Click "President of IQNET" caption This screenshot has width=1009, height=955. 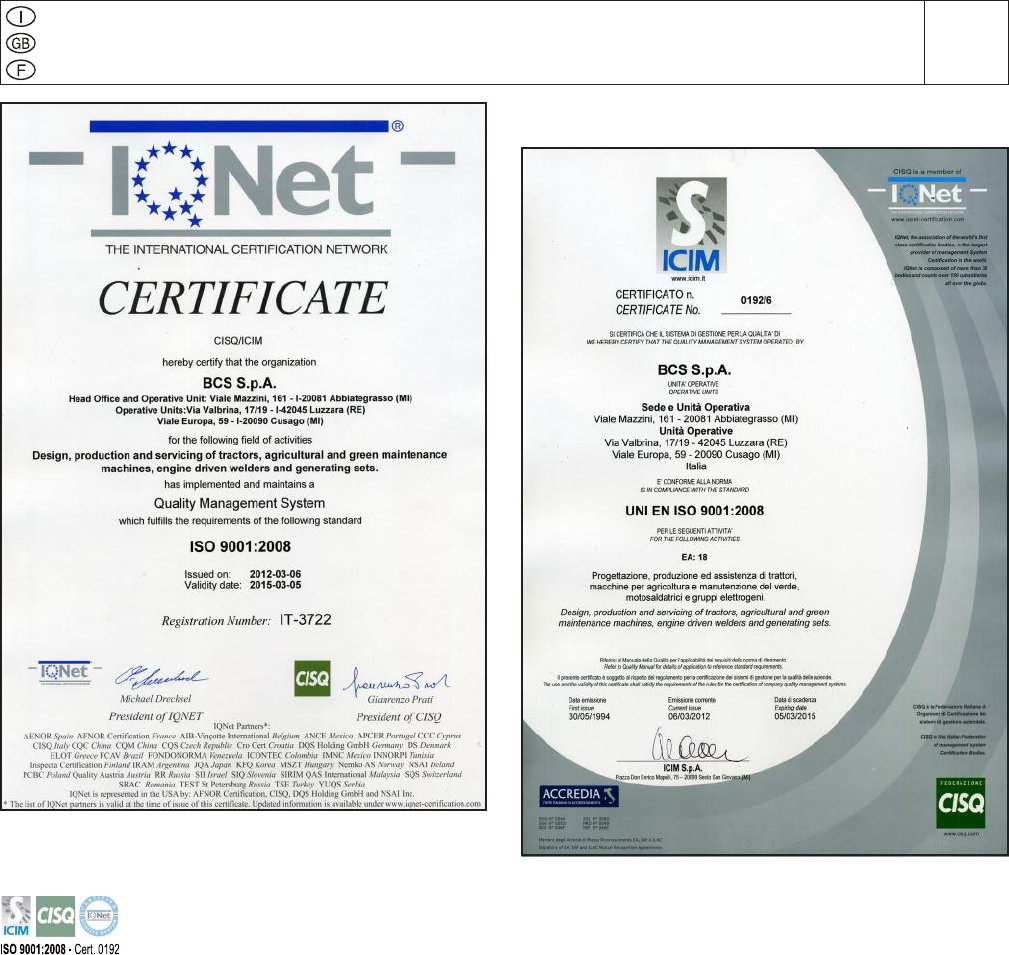click(156, 716)
